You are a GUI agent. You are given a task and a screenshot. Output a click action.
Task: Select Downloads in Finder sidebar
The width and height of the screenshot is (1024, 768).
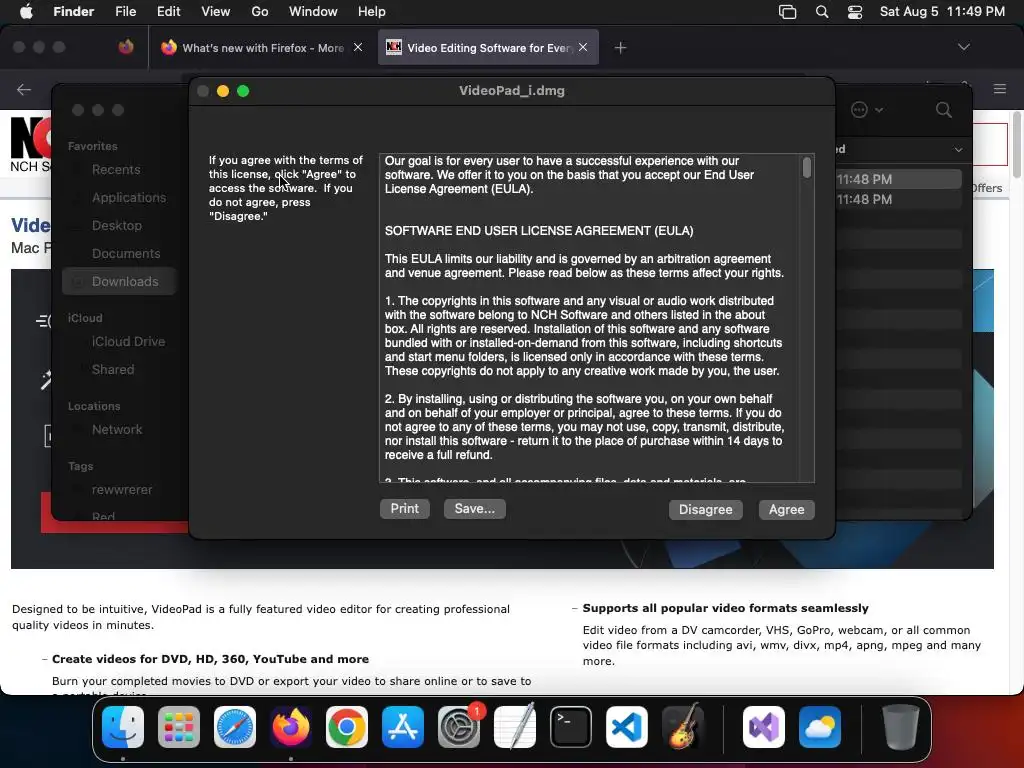[x=120, y=281]
